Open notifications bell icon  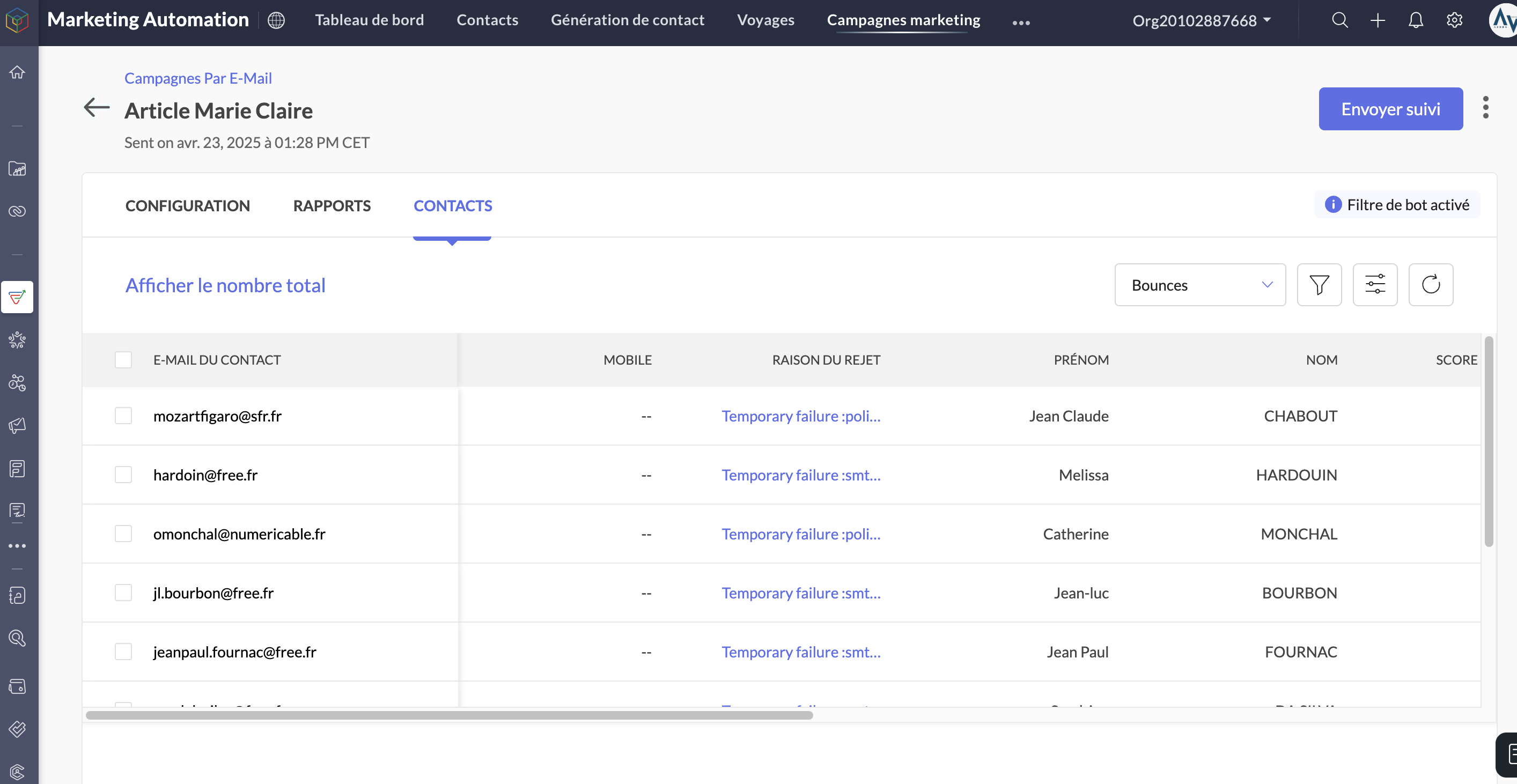click(1416, 20)
